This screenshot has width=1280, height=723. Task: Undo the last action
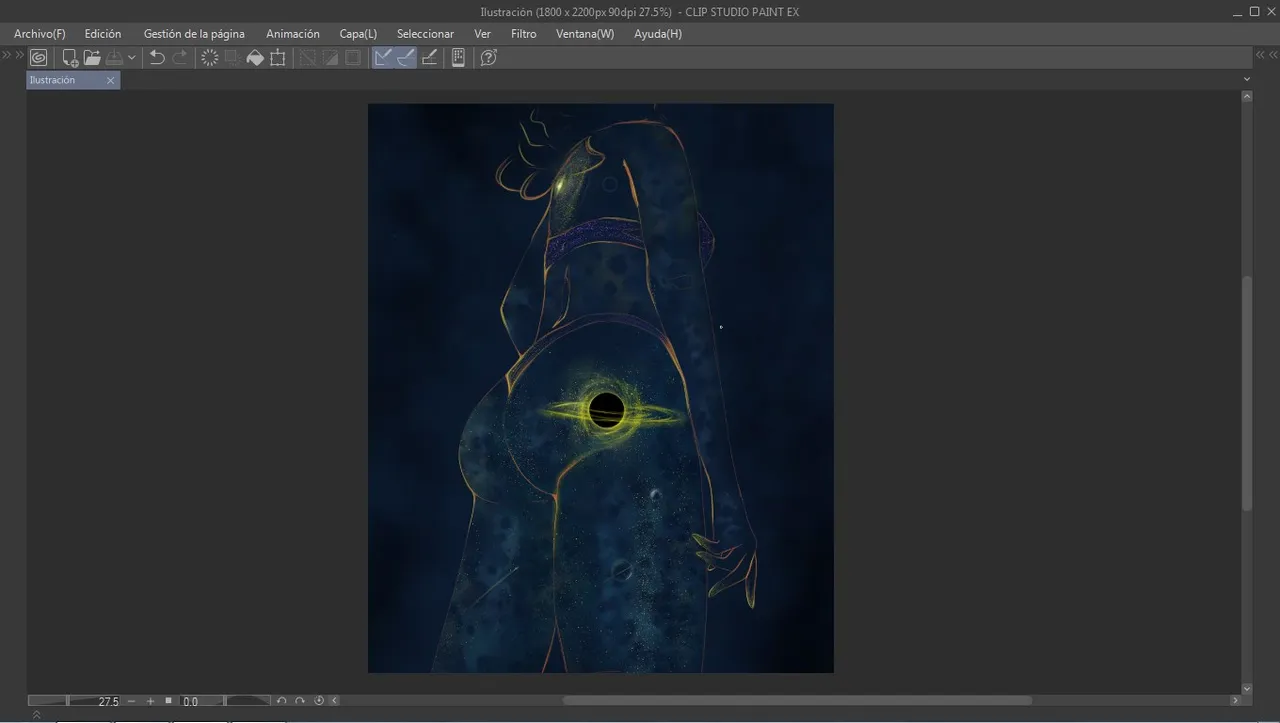point(157,58)
